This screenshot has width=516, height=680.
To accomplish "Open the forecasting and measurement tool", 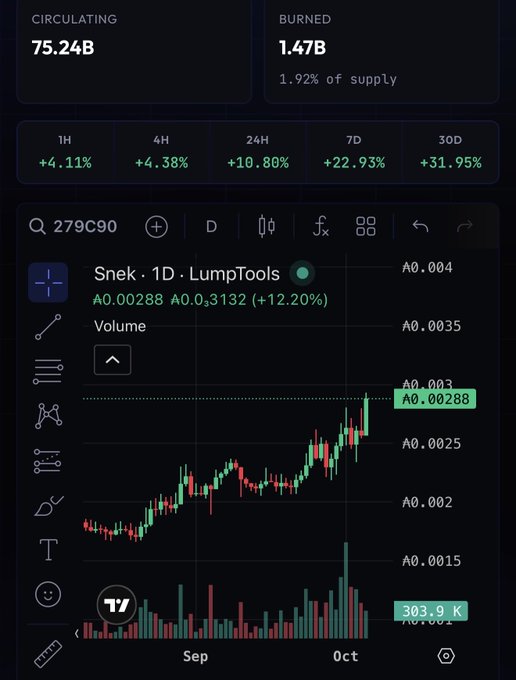I will click(48, 461).
